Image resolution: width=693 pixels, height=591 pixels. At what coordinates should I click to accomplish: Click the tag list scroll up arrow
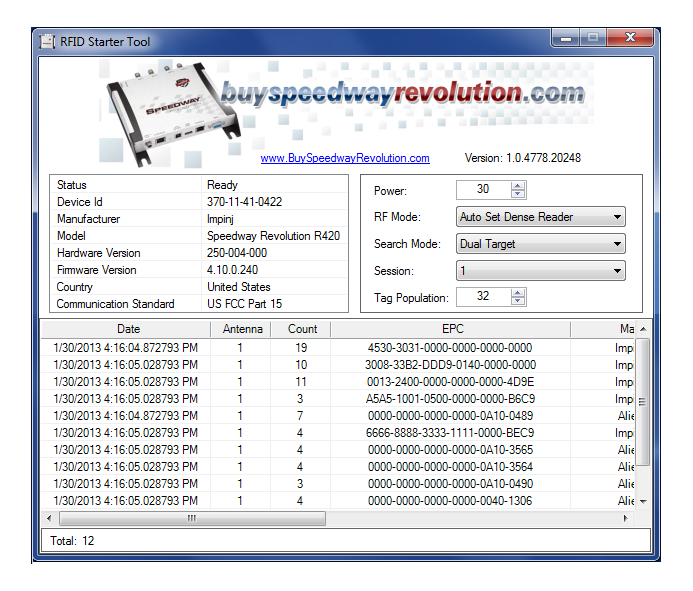pyautogui.click(x=643, y=329)
